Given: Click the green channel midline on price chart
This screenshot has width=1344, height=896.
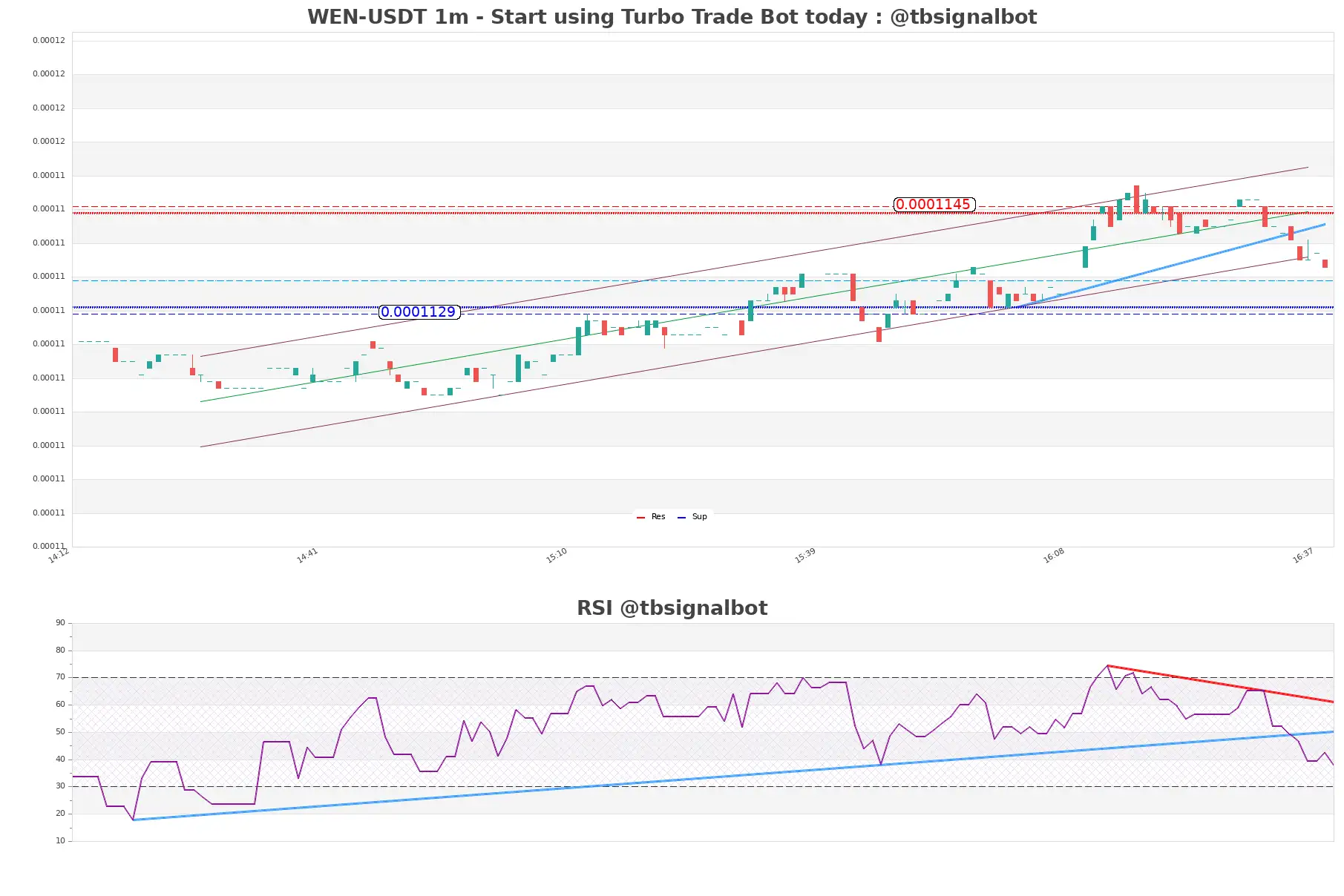Looking at the screenshot, I should (x=754, y=307).
